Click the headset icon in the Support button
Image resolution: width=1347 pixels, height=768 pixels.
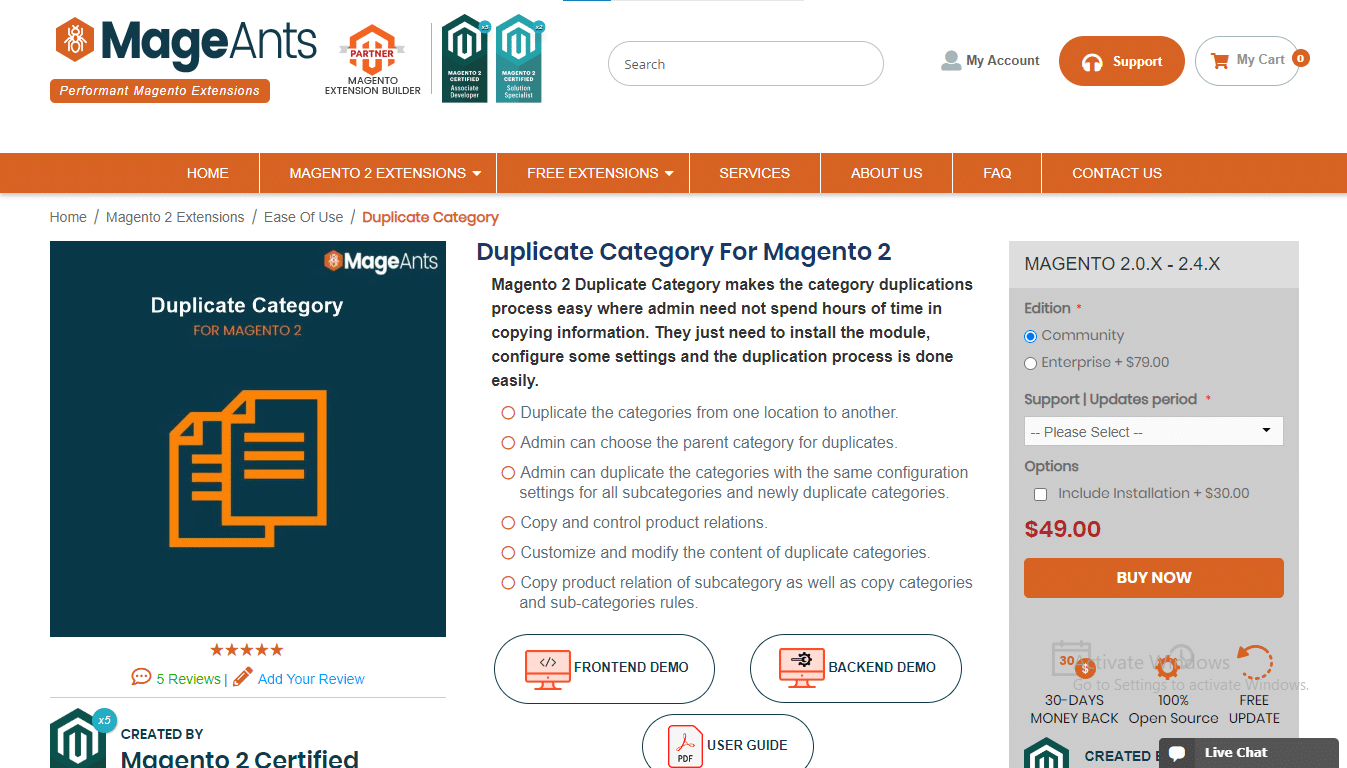click(1093, 62)
